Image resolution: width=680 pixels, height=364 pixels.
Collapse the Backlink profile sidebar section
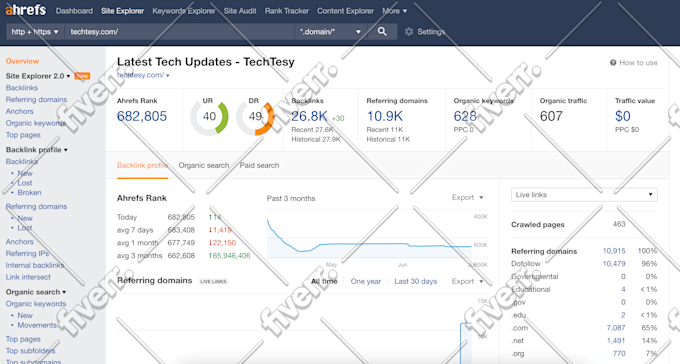coord(37,150)
